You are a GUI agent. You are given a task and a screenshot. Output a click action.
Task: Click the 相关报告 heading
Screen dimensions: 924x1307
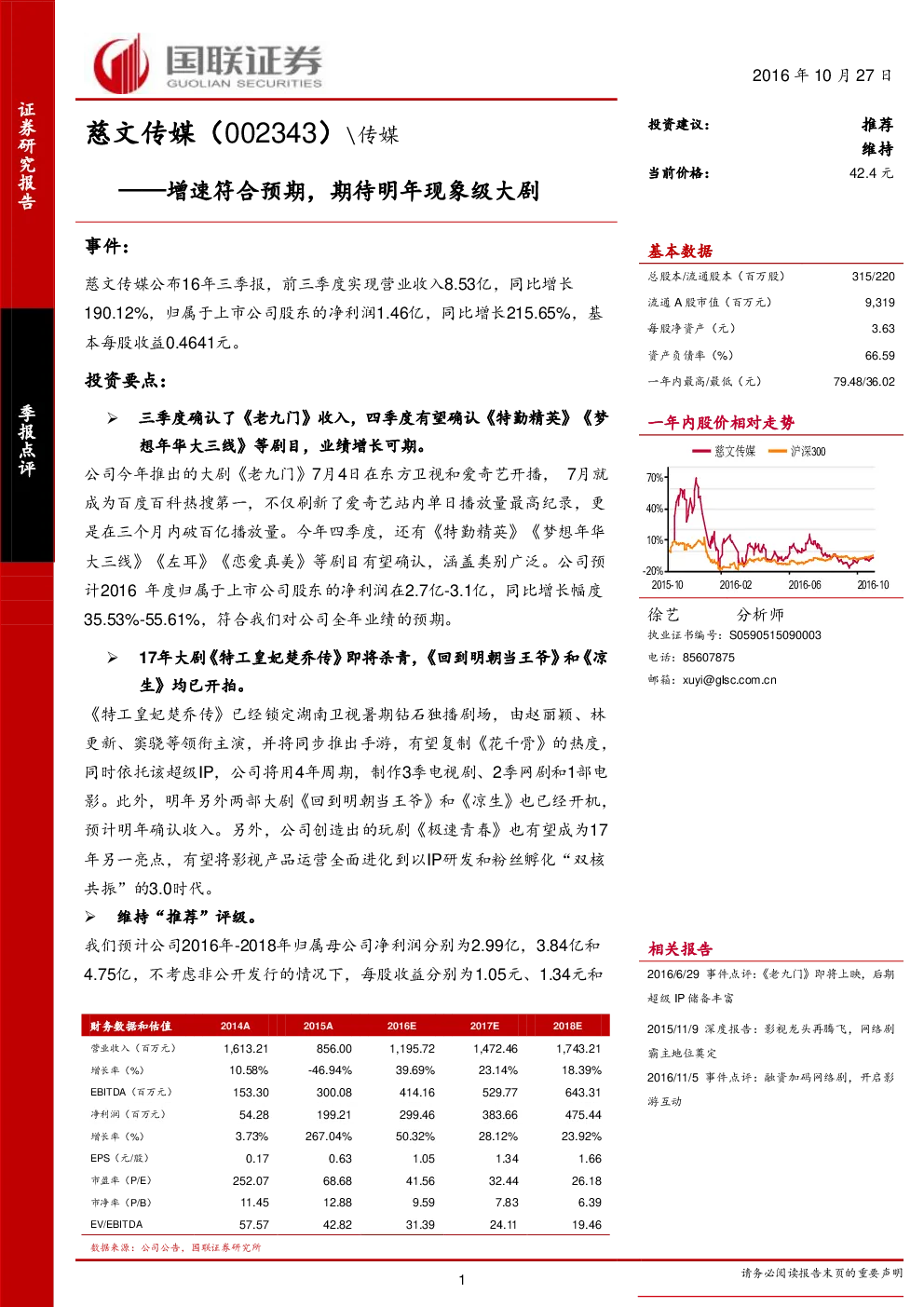point(680,948)
